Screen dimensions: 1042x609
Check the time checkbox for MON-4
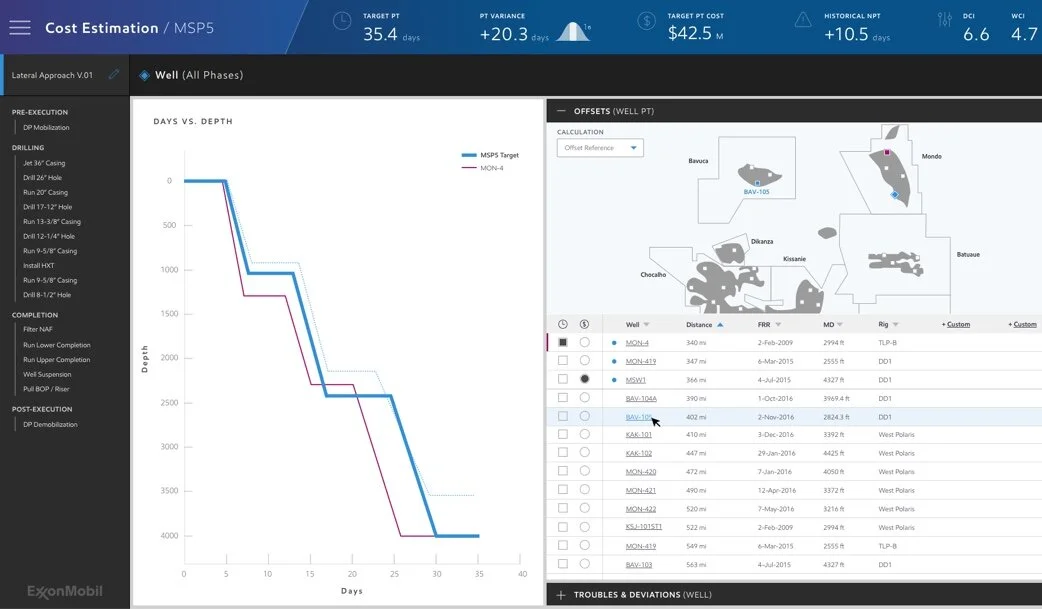pyautogui.click(x=563, y=342)
